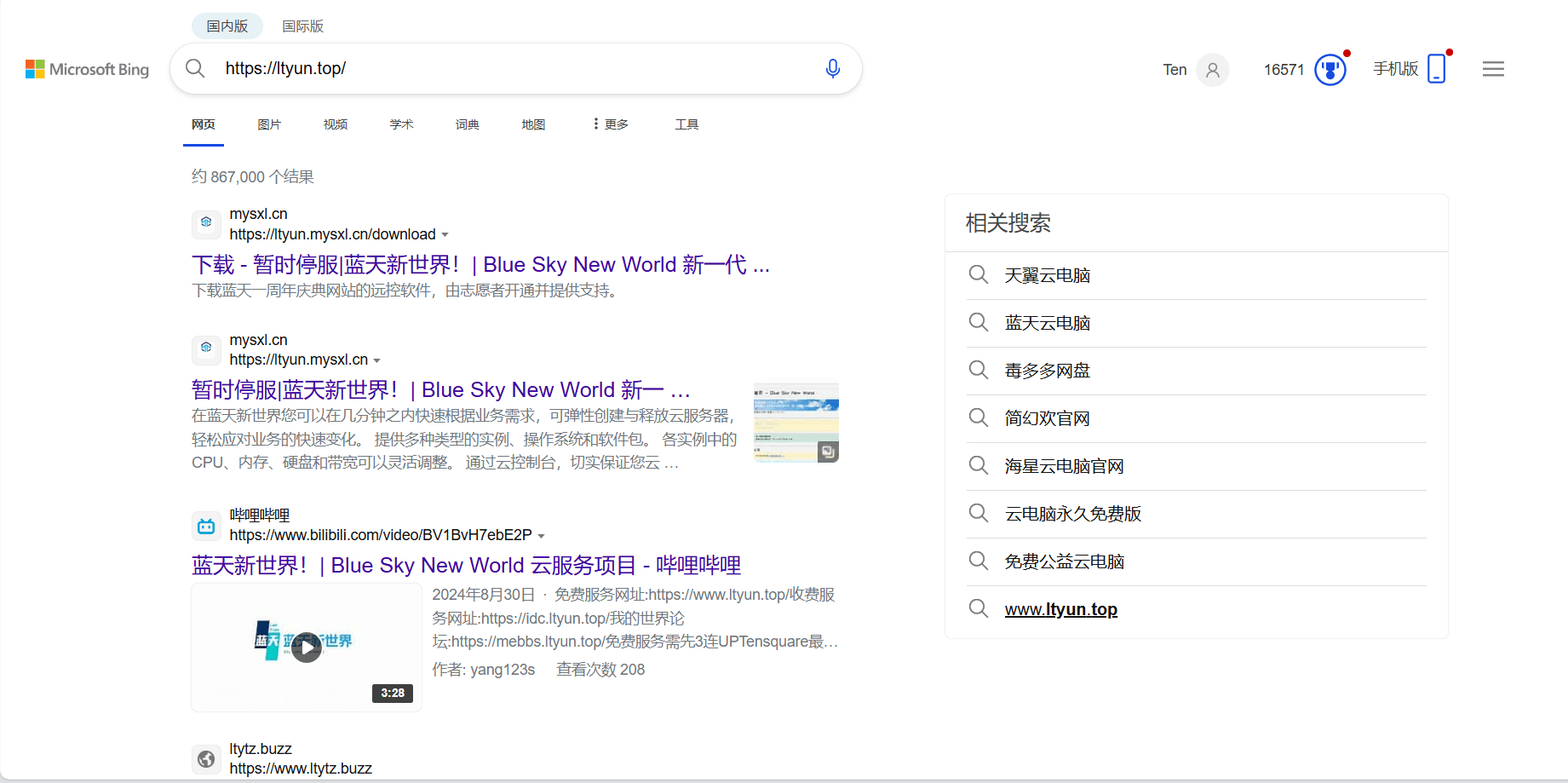Expand dropdown next to https://ltyun.mysxl.cn URL
Image resolution: width=1568 pixels, height=783 pixels.
tap(376, 360)
